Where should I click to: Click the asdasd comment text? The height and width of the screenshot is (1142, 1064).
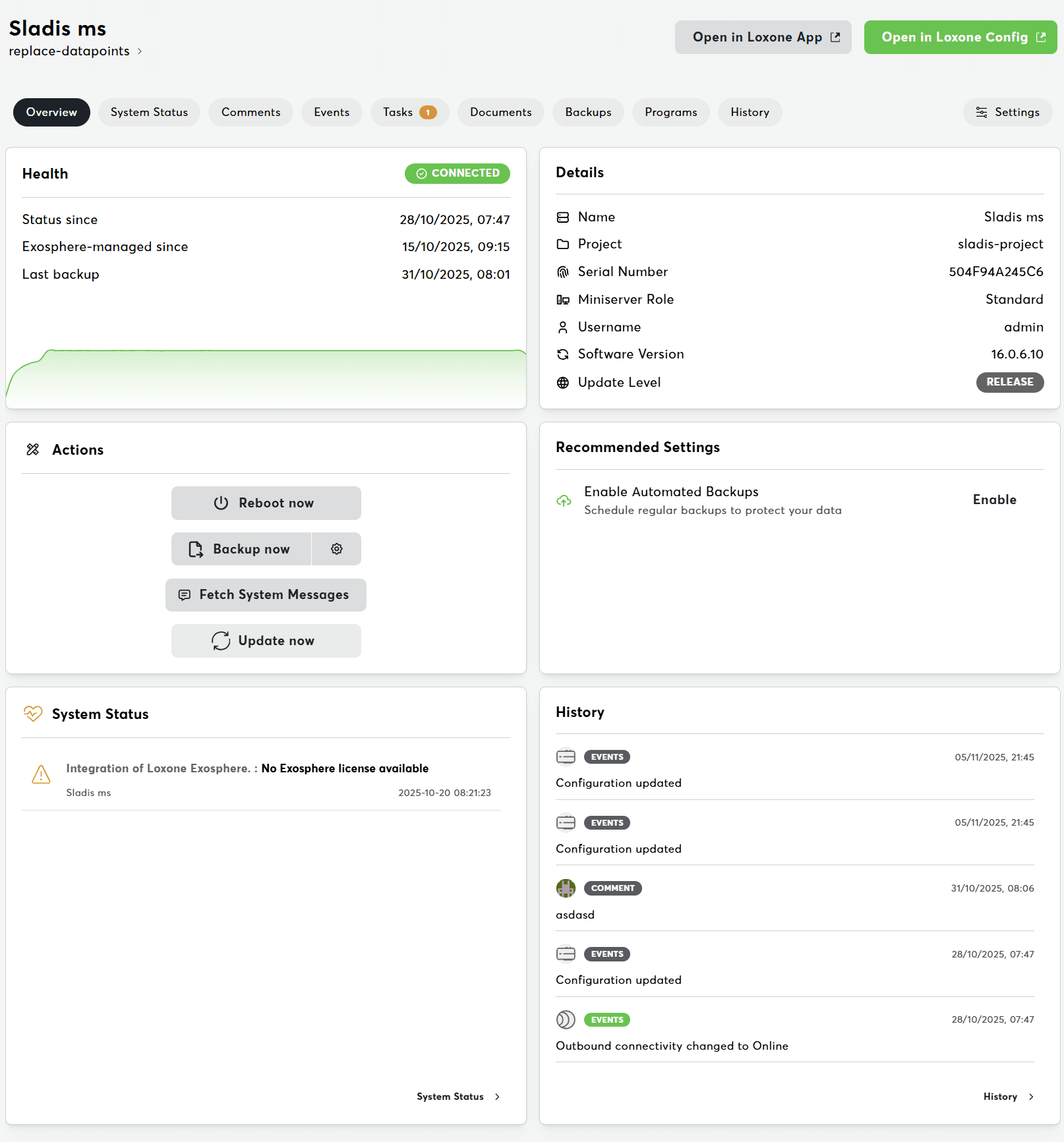tap(575, 915)
